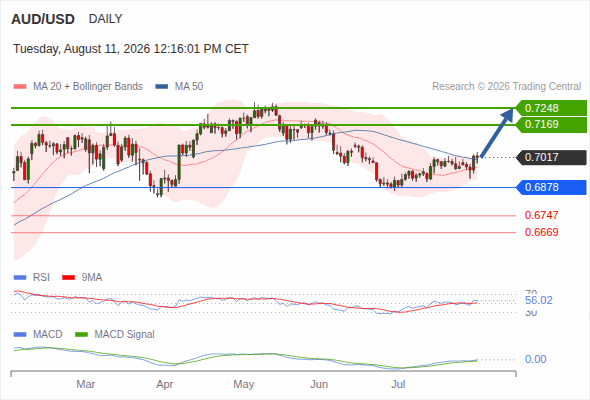This screenshot has width=590, height=400.
Task: Click the current price 0.7017 label
Action: tap(551, 157)
